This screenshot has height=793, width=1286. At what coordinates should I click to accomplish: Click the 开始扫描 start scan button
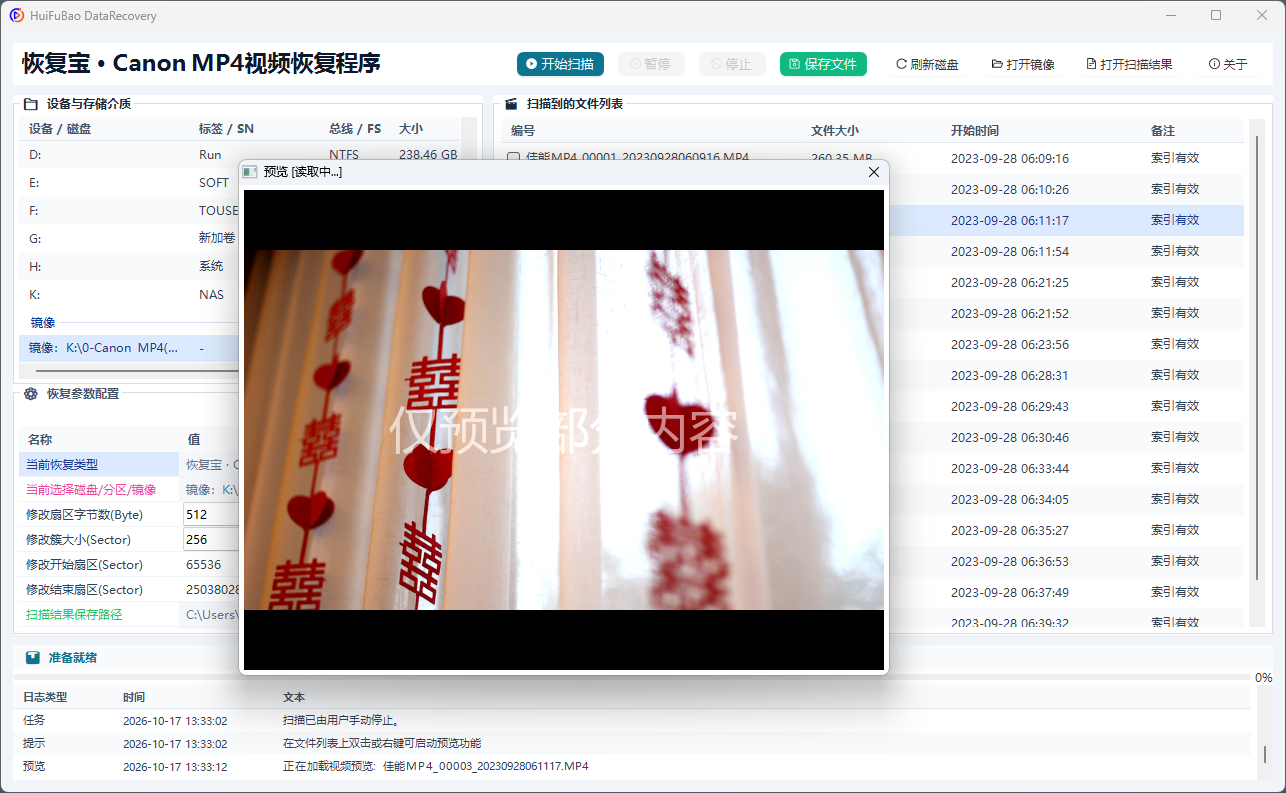pos(561,64)
